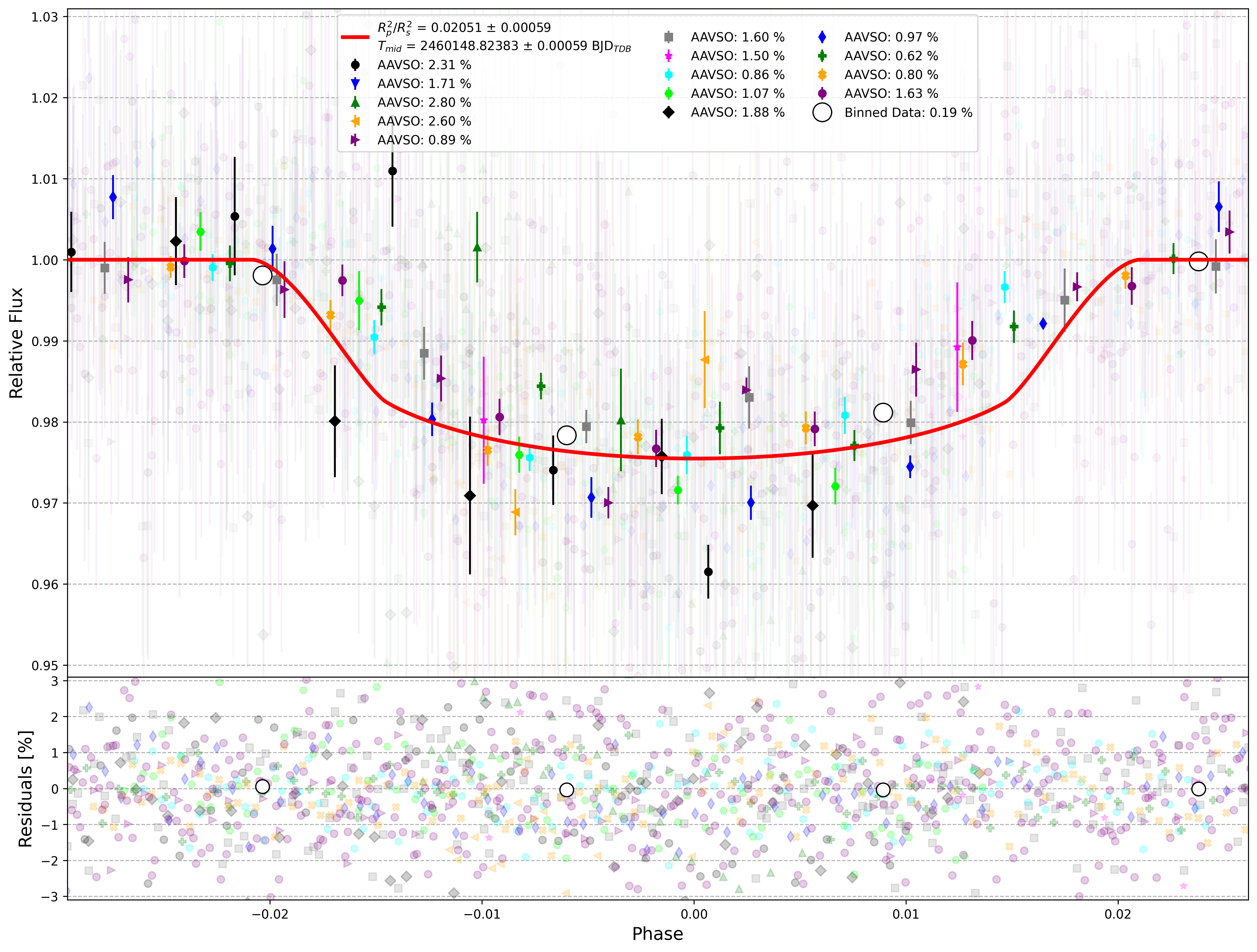Select the 1.02 flux tick label
Screen dimensions: 1257x952
pos(45,98)
